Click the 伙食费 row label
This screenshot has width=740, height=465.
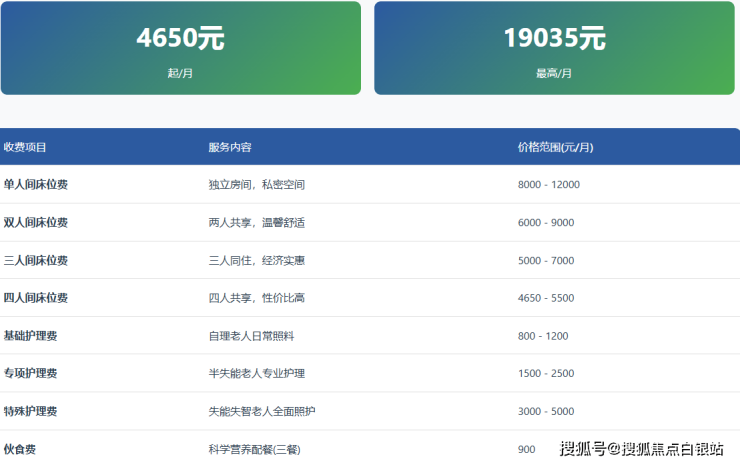pos(20,450)
